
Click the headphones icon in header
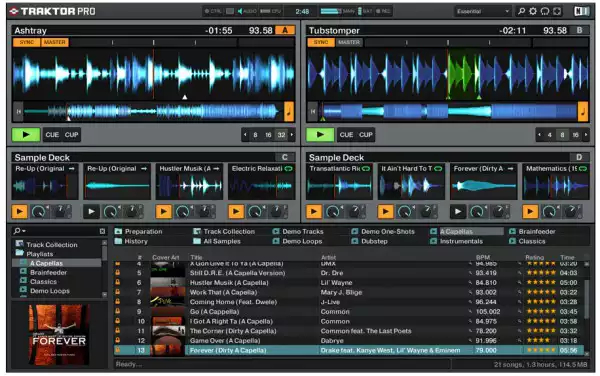click(545, 11)
